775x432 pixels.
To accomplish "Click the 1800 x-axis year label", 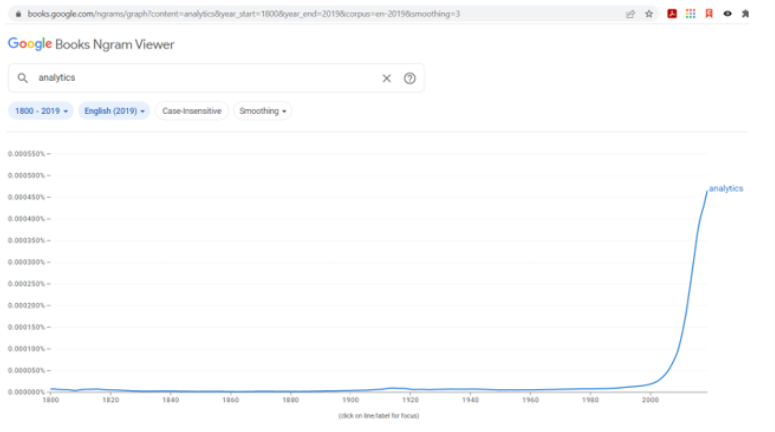I will pos(50,400).
